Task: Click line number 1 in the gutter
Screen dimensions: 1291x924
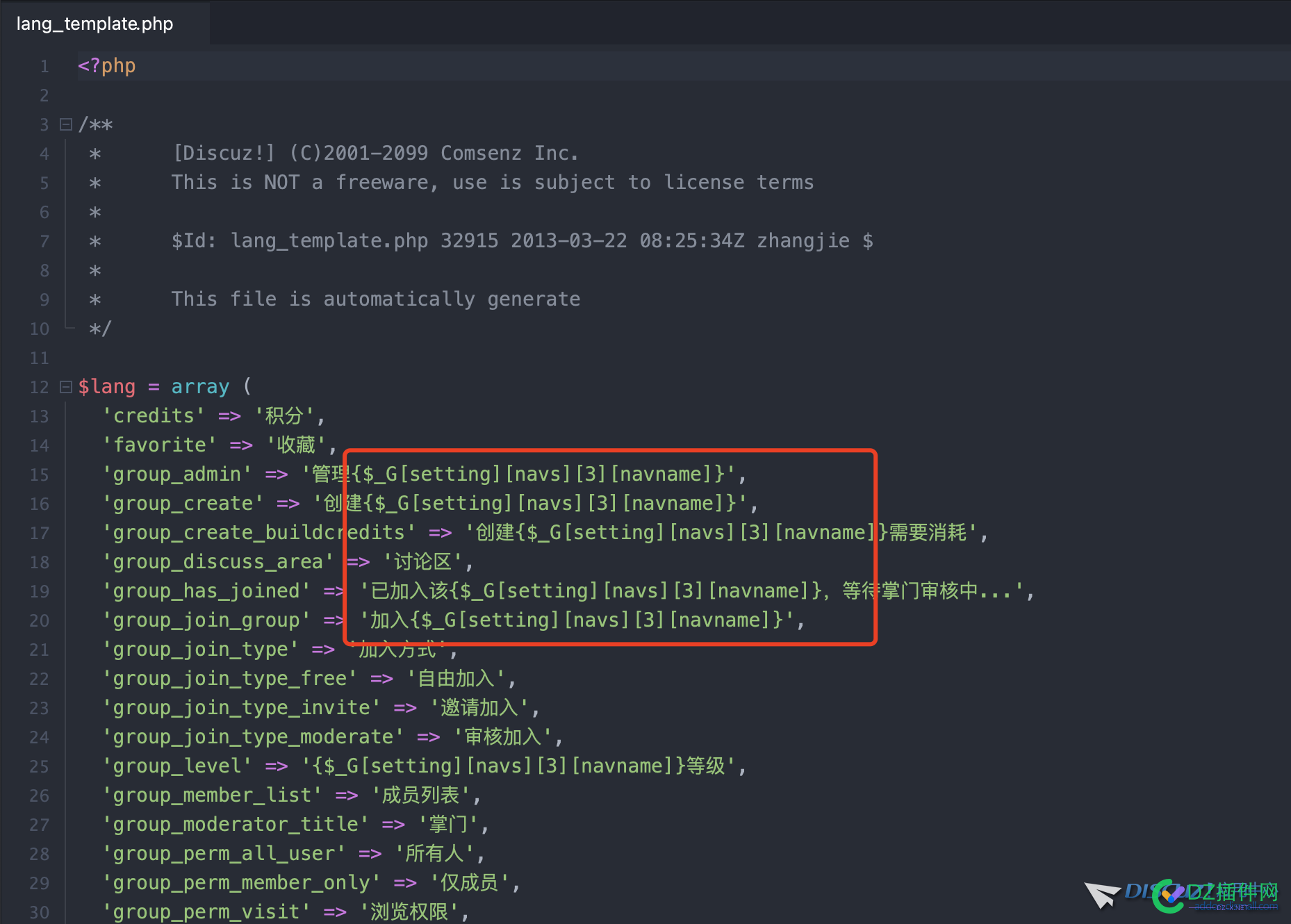Action: pyautogui.click(x=44, y=66)
